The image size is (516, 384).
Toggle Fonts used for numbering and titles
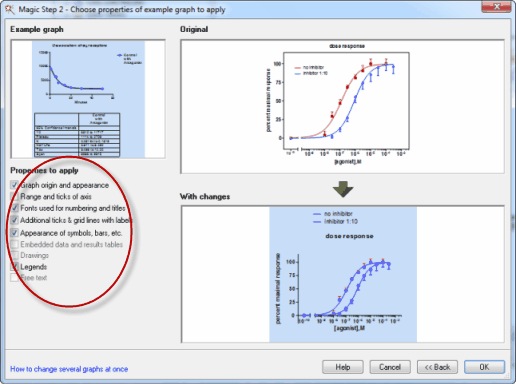point(14,208)
